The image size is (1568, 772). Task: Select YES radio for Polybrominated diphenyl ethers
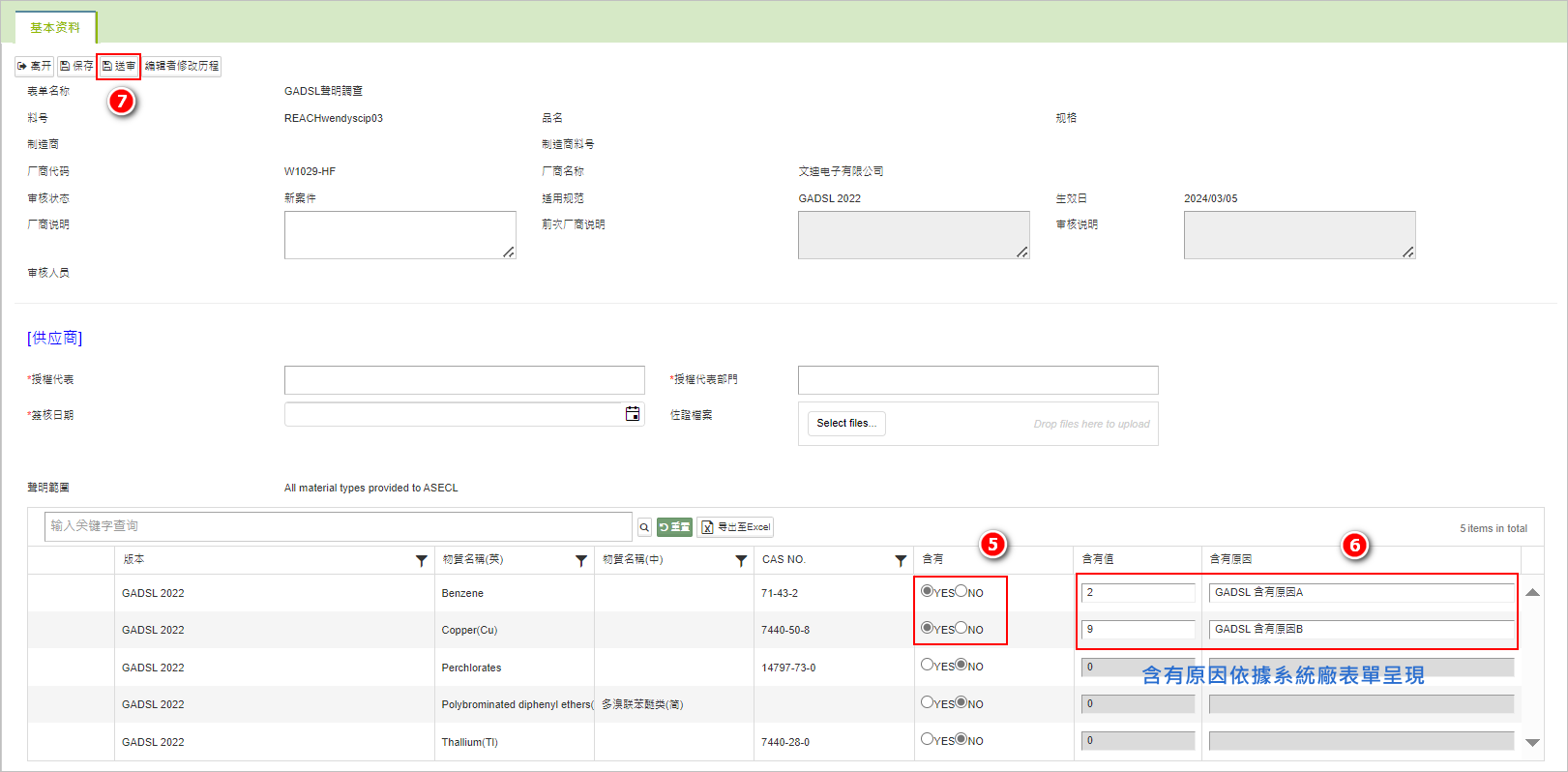928,702
